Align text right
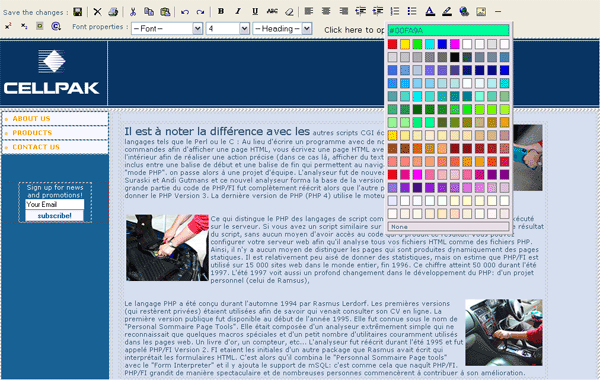Screen dimensions: 600x380 pyautogui.click(x=343, y=11)
